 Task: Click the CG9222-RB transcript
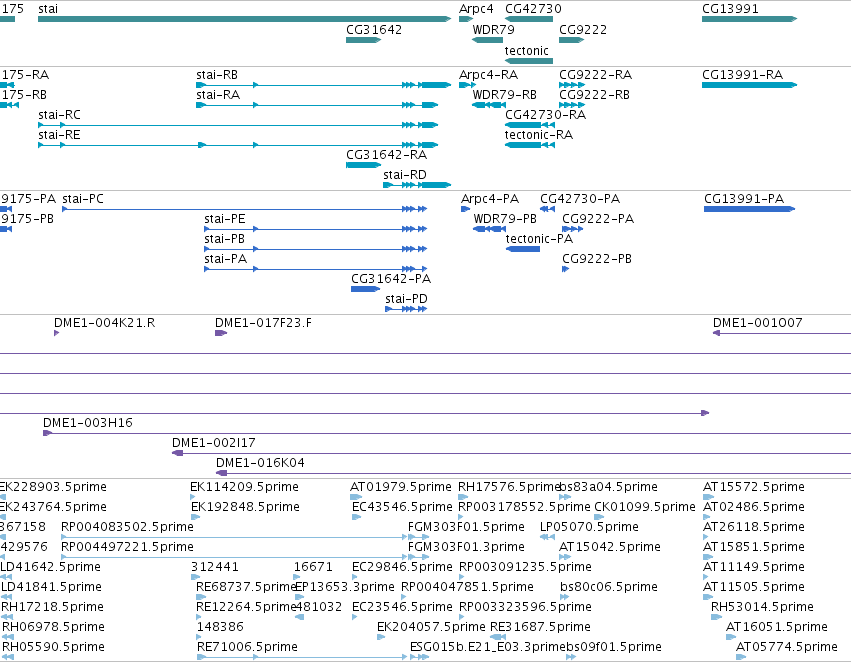[x=572, y=105]
